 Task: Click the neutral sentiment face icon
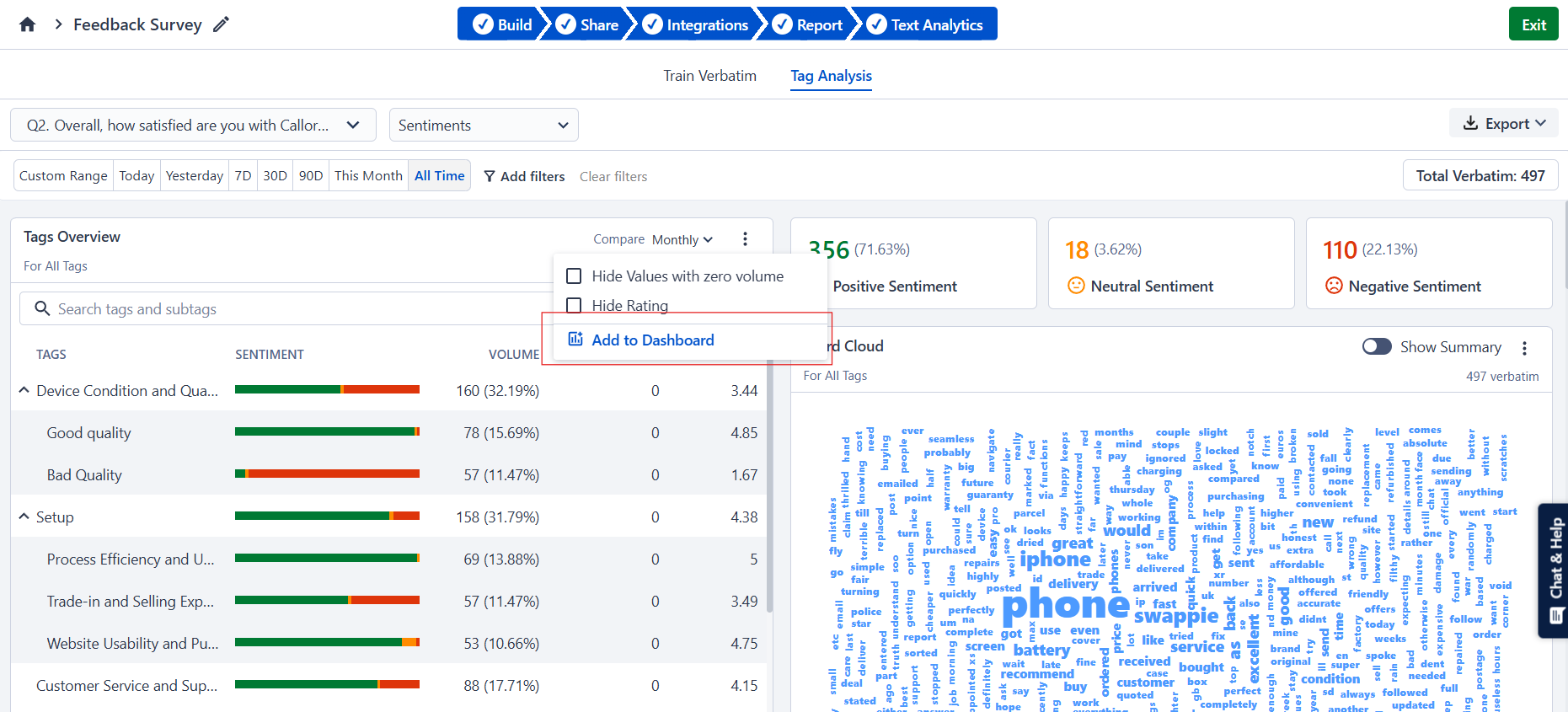pyautogui.click(x=1076, y=286)
